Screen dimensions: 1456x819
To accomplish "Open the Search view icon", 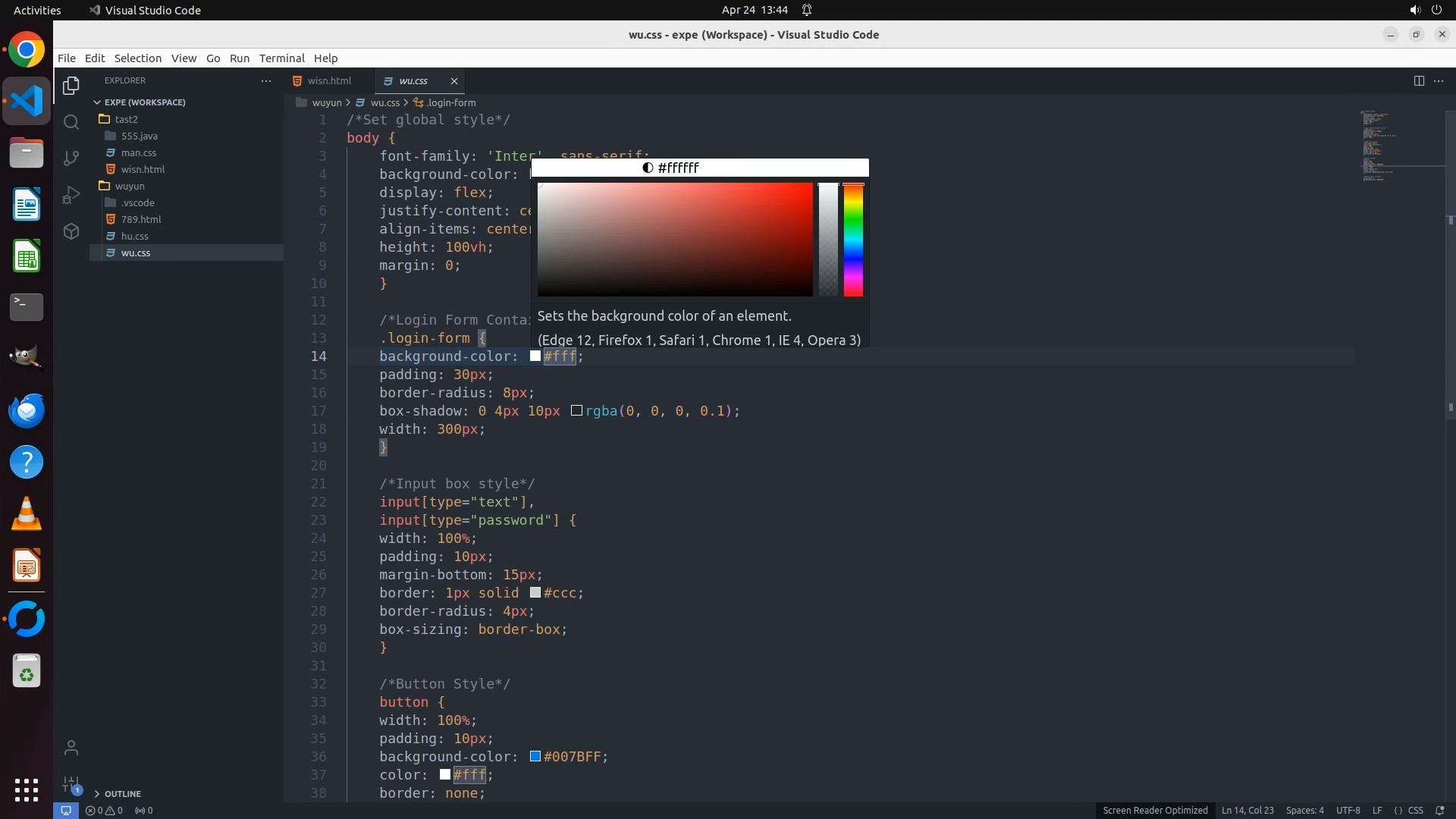I will [71, 122].
